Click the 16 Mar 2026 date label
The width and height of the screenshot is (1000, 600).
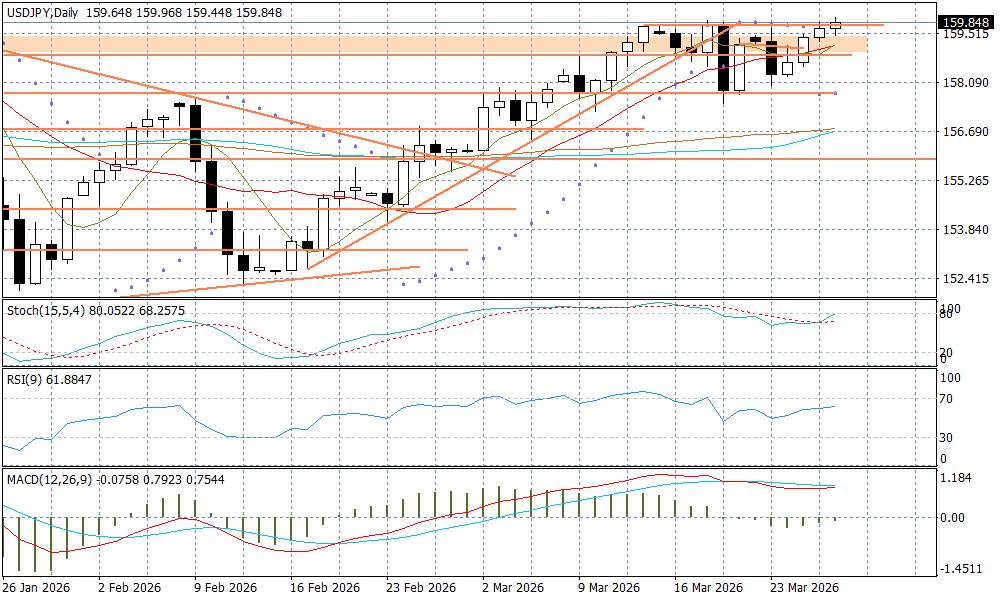[708, 587]
